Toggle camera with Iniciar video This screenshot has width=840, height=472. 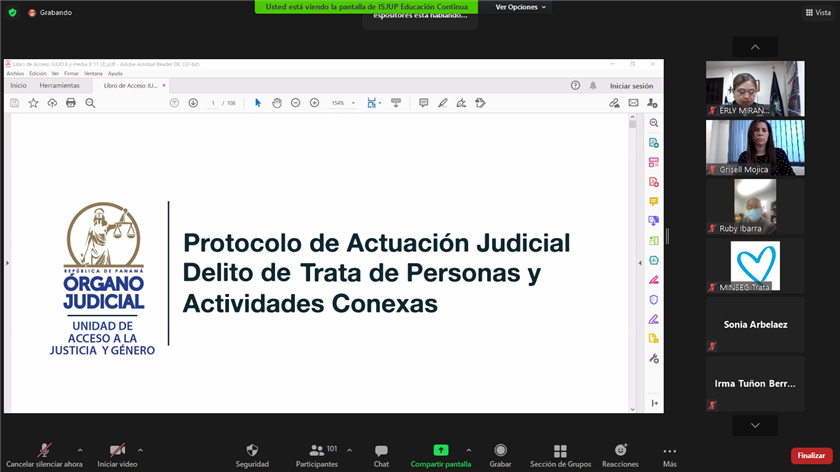pos(117,456)
